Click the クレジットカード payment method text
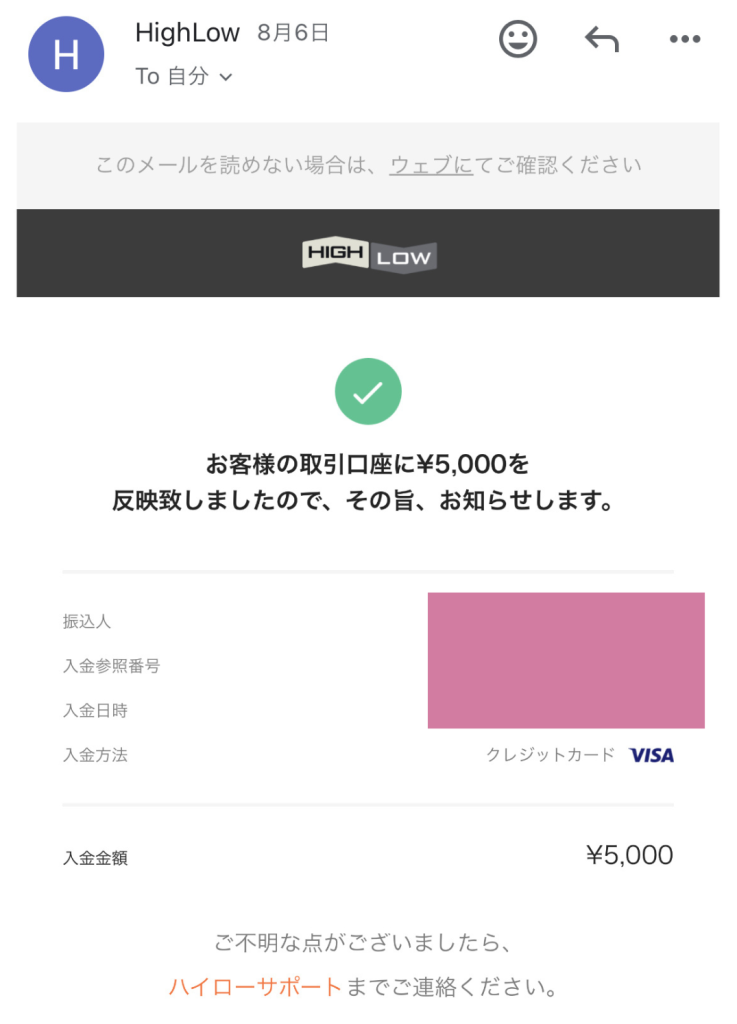This screenshot has width=737, height=1024. click(x=550, y=755)
